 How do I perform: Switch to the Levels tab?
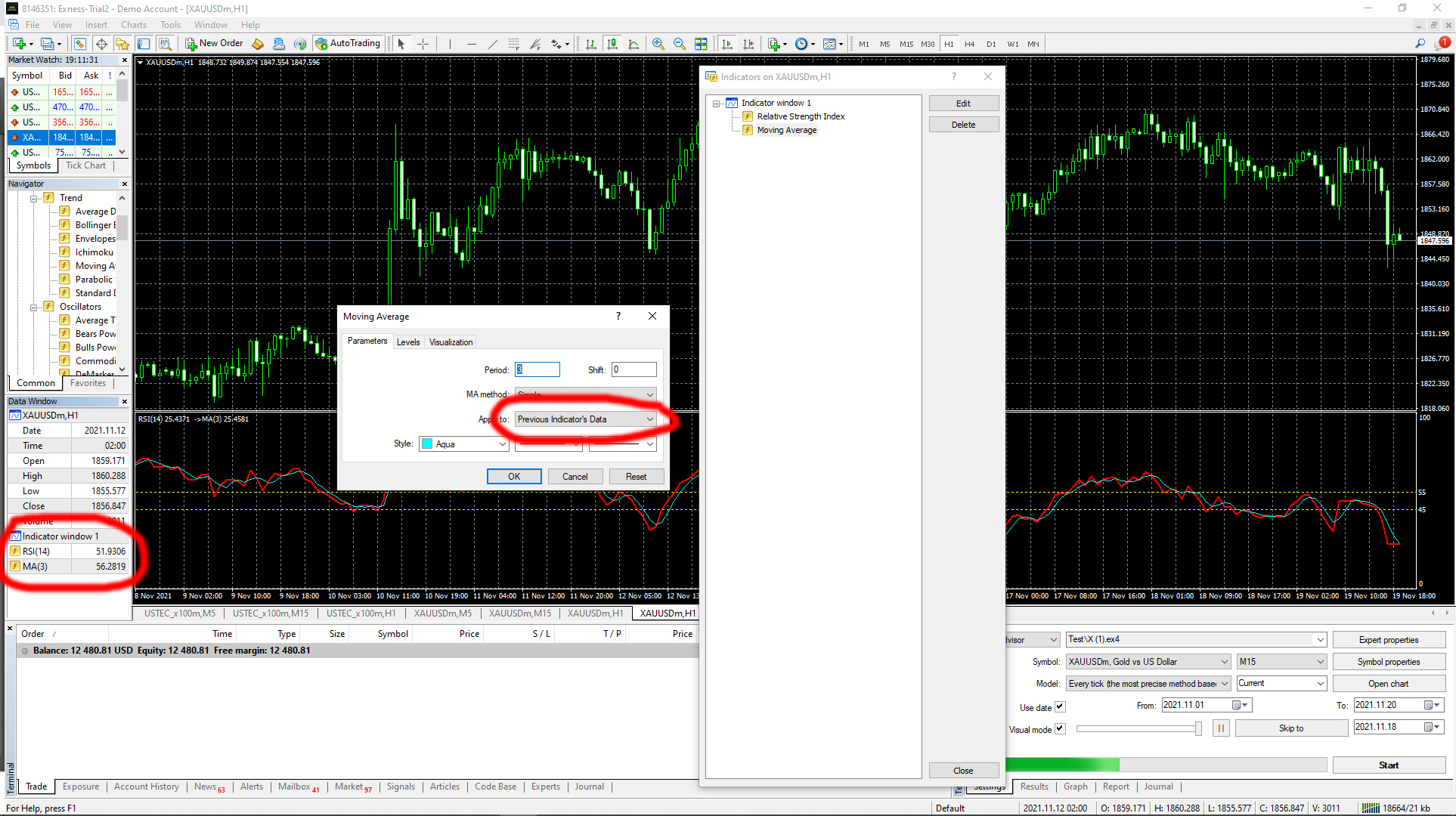click(408, 342)
